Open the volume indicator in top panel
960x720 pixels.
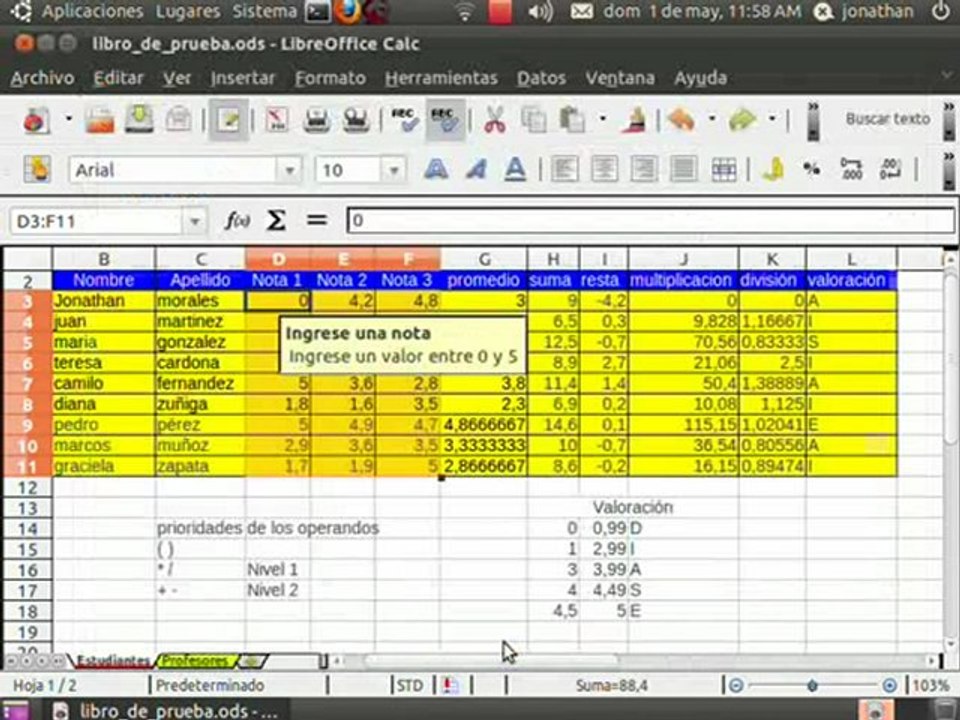[540, 12]
